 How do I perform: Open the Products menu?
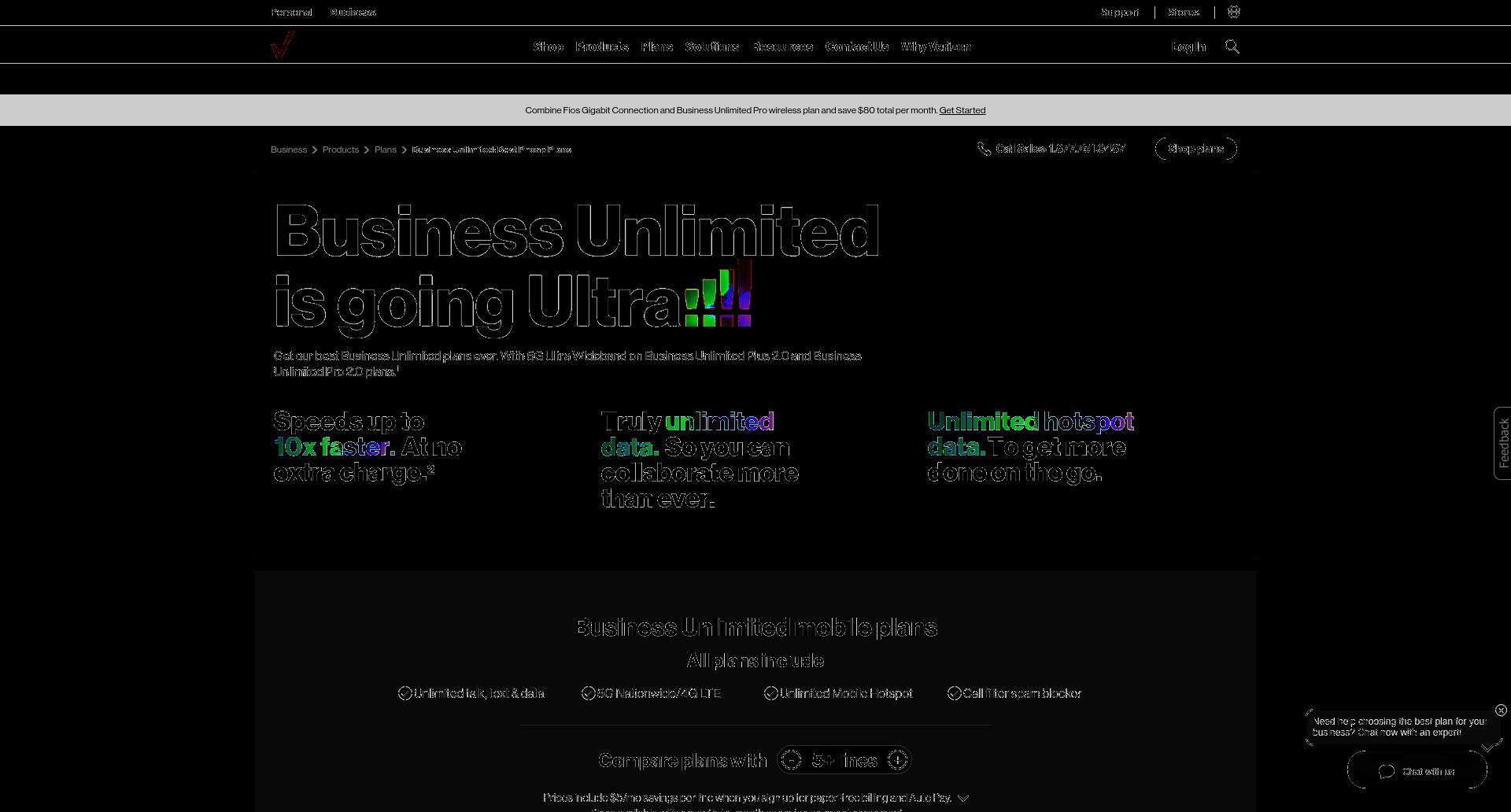pos(602,47)
